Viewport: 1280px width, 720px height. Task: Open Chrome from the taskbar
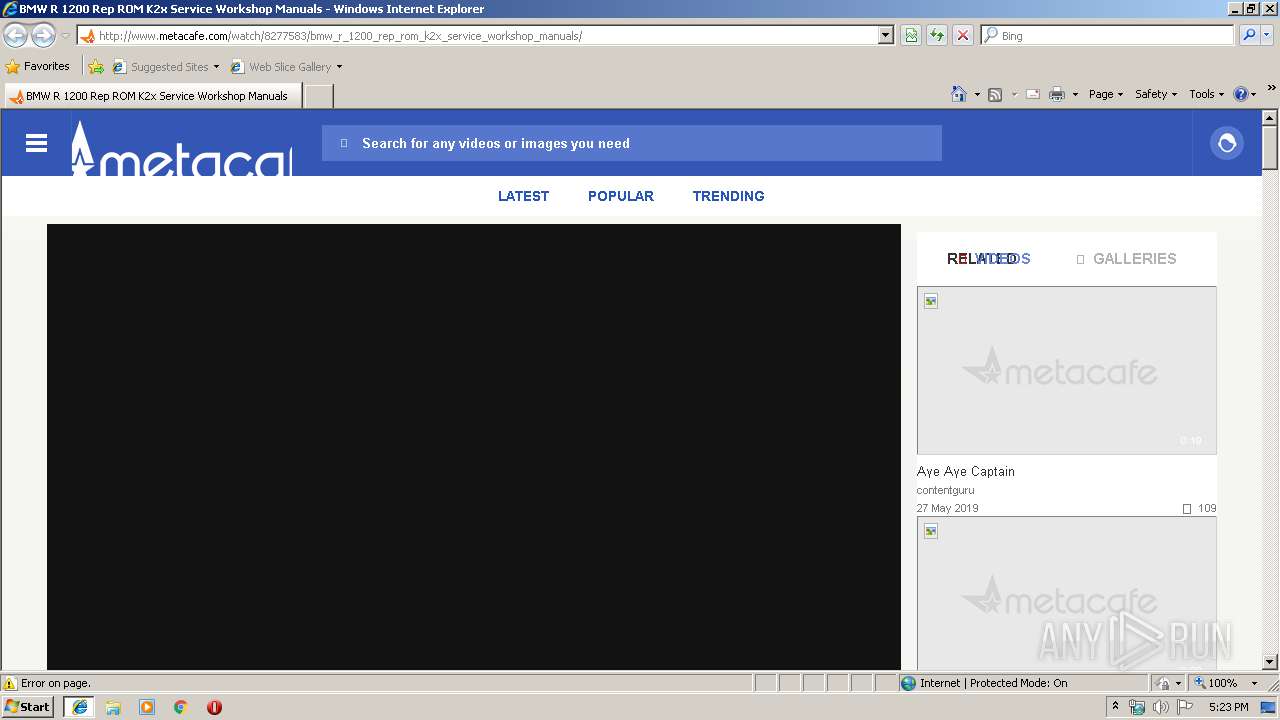click(181, 707)
